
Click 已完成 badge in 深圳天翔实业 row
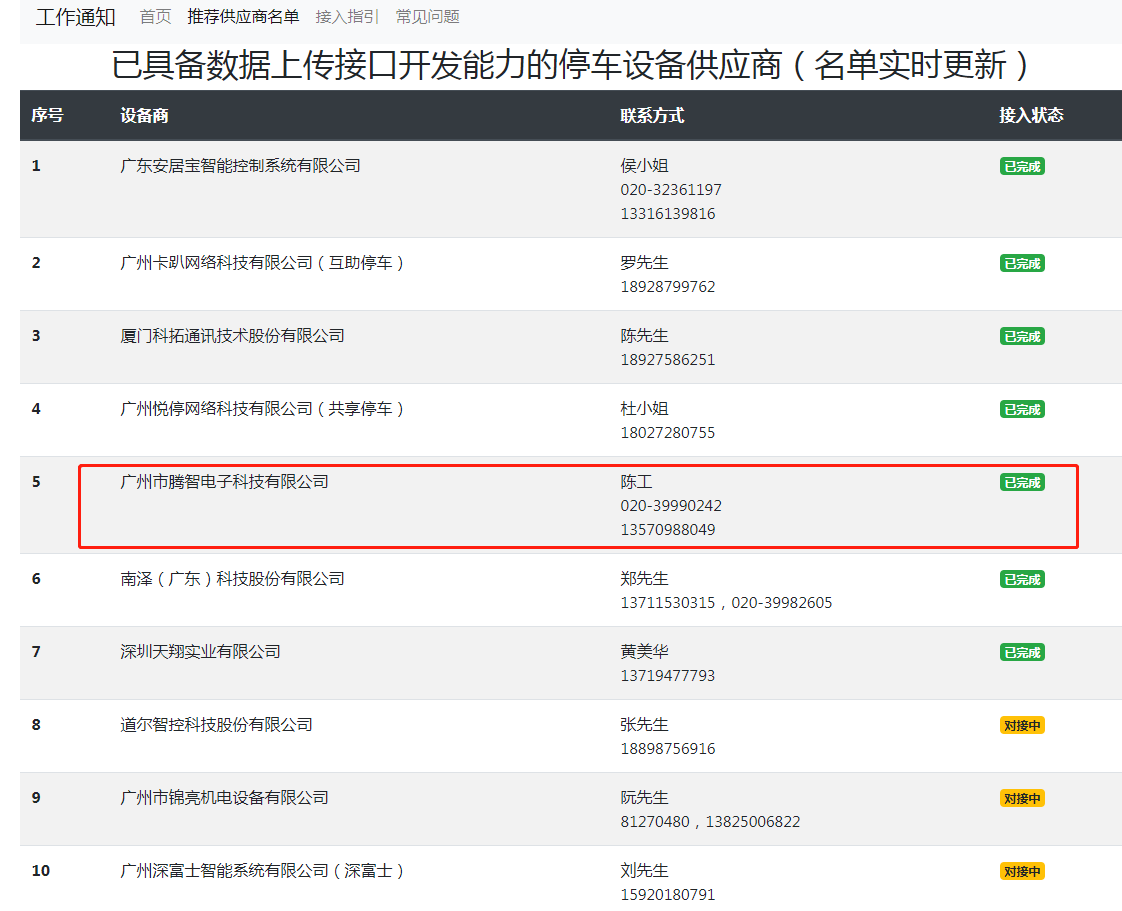[x=1022, y=653]
